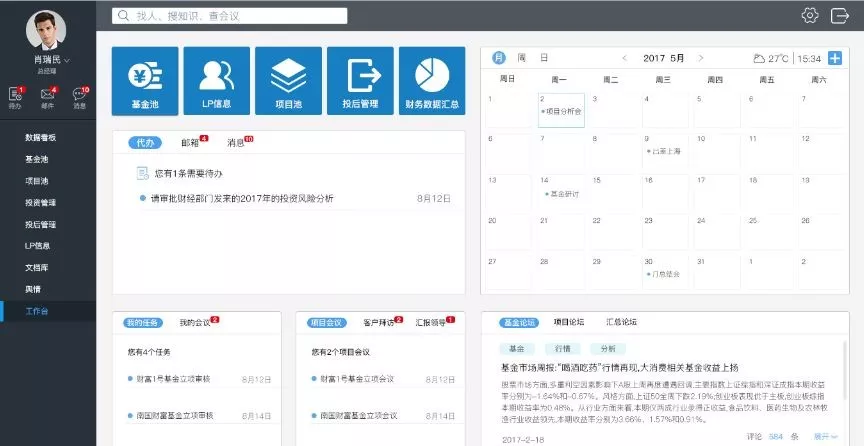864x446 pixels.
Task: Click the forum panel scrollbar
Action: (845, 369)
